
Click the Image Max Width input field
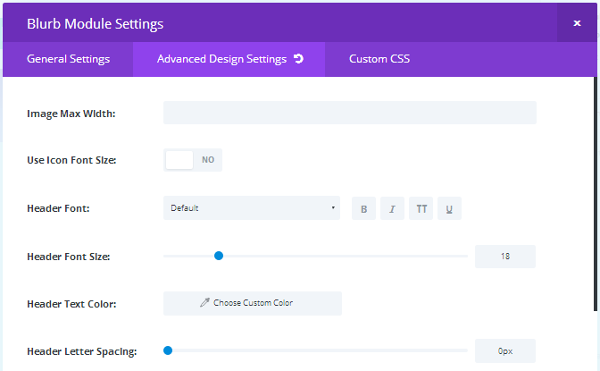(x=350, y=112)
